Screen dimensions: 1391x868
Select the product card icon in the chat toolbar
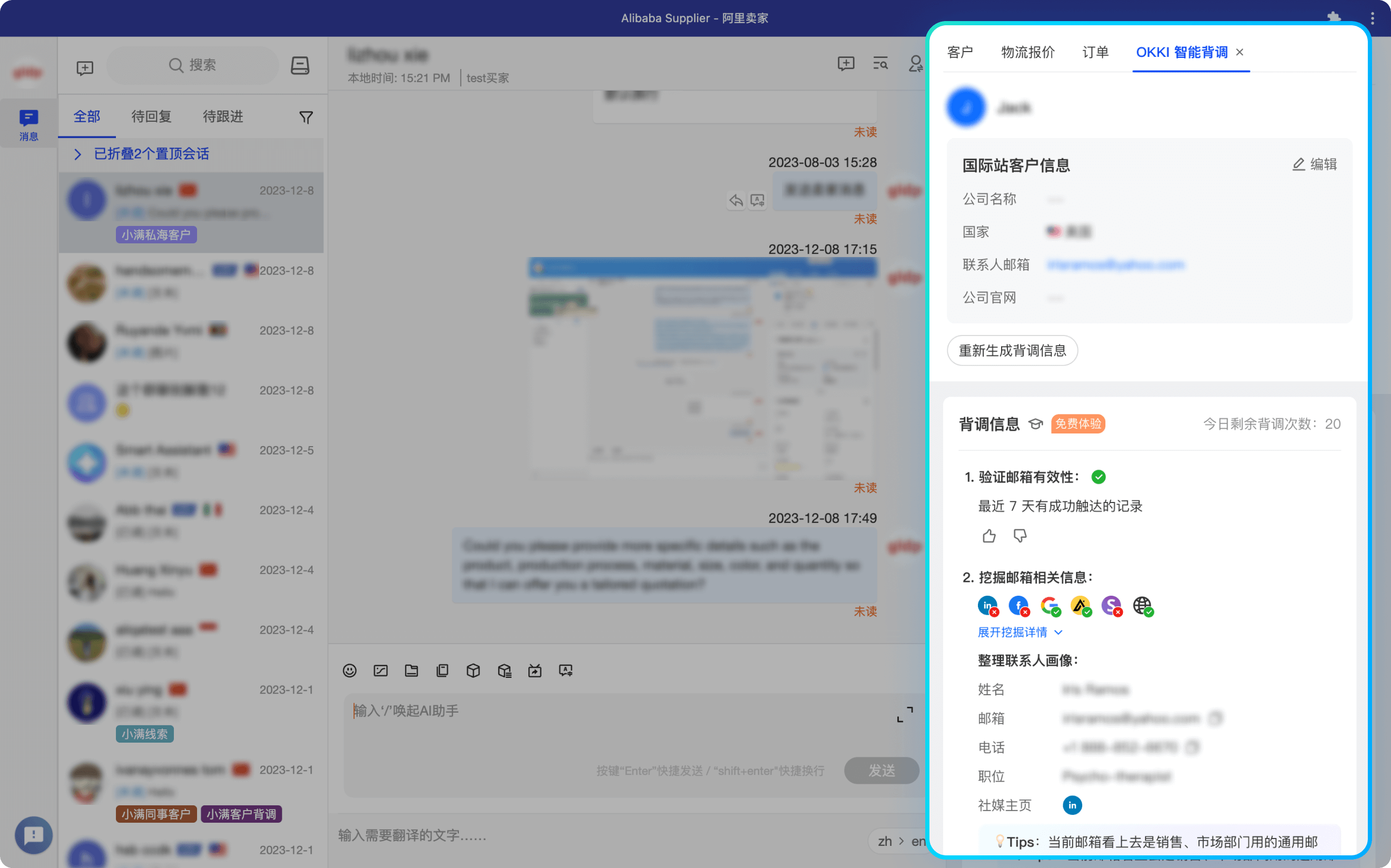tap(473, 670)
